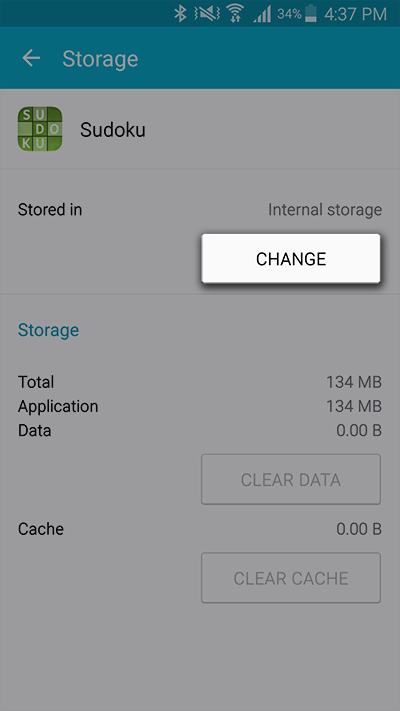Tap the Application size row
The height and width of the screenshot is (711, 400).
click(x=200, y=406)
